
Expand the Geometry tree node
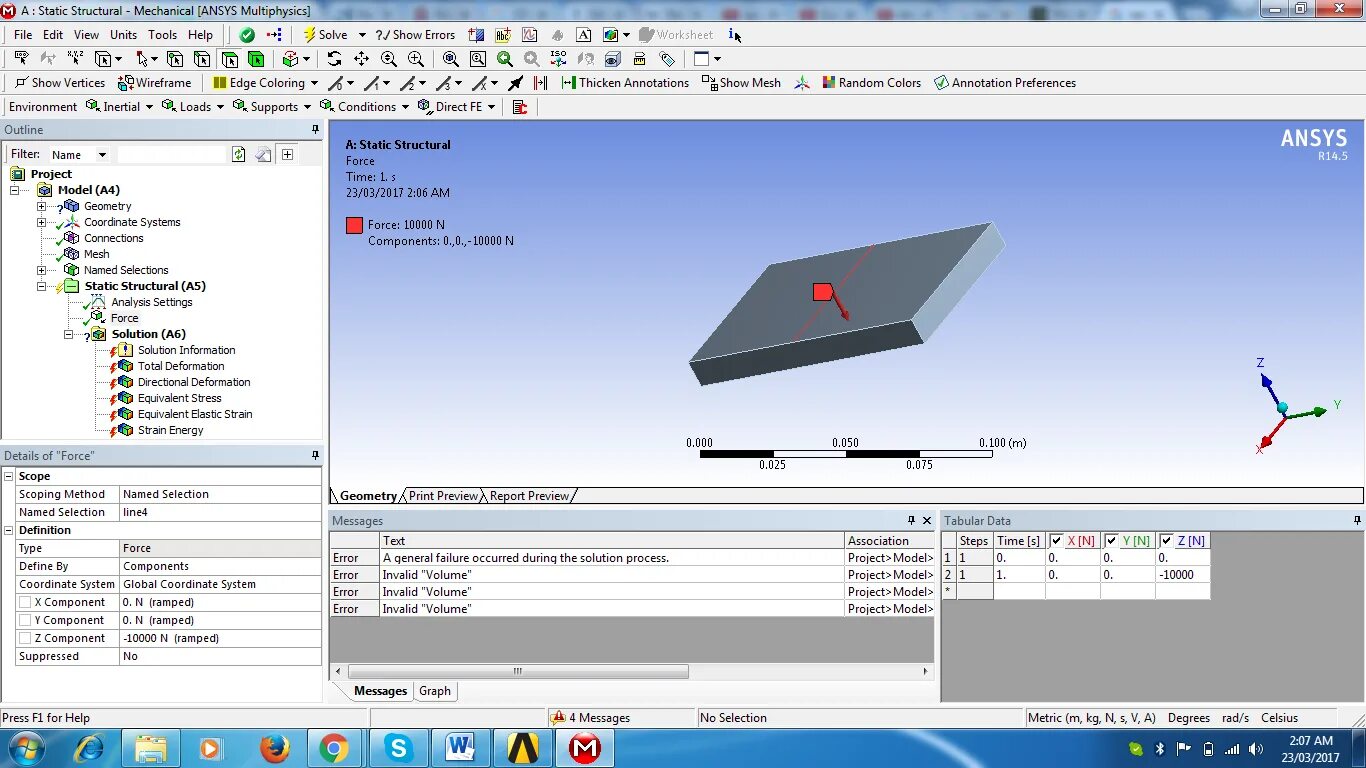(x=41, y=206)
